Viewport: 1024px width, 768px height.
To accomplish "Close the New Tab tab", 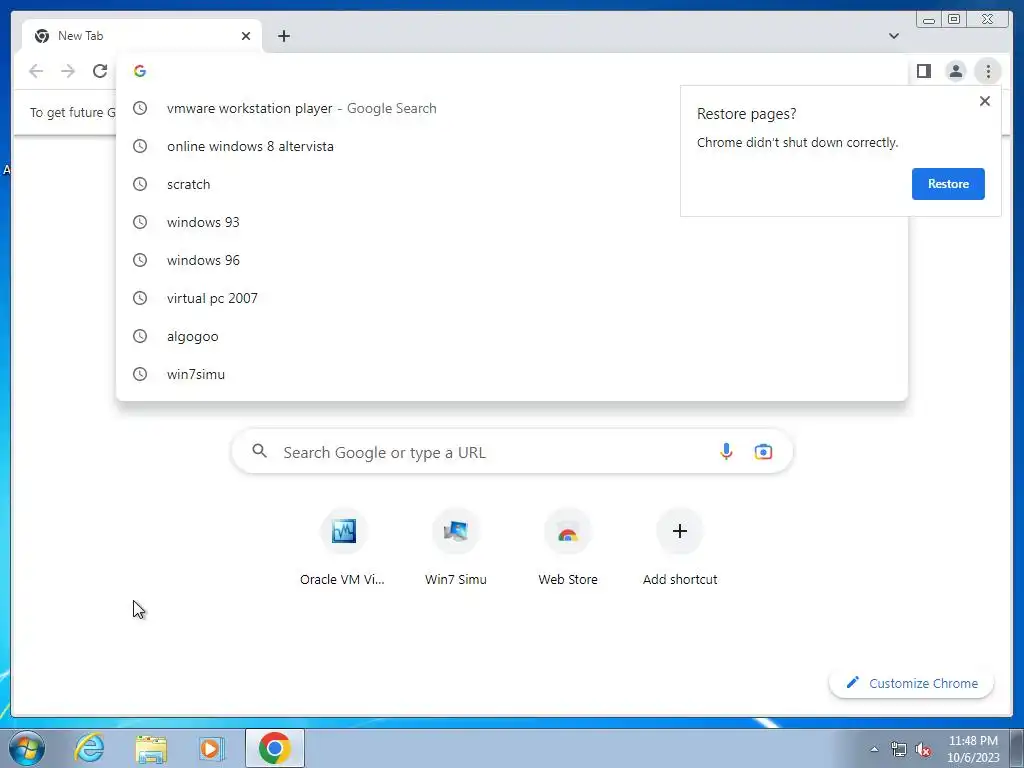I will click(246, 36).
